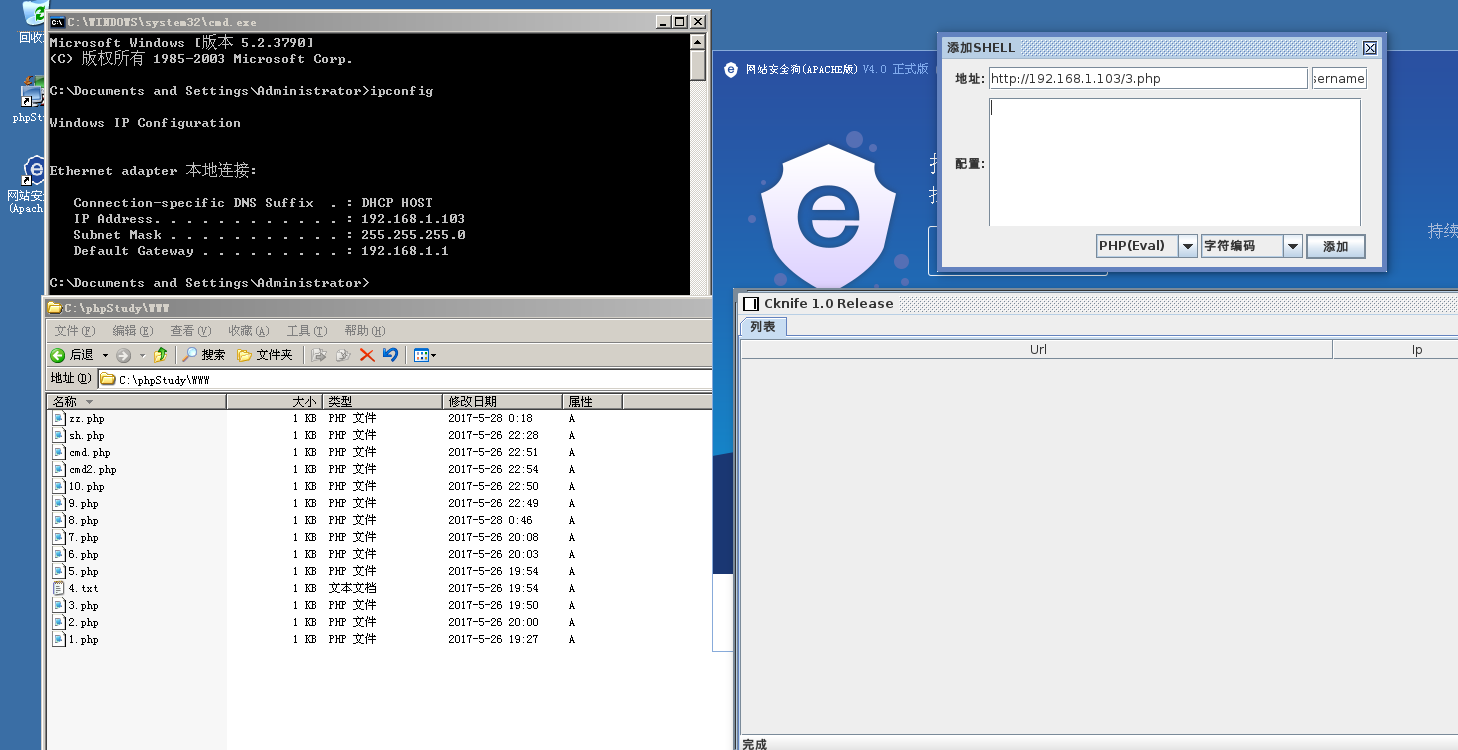Select the 3.php file icon
Image resolution: width=1458 pixels, height=750 pixels.
coord(59,606)
